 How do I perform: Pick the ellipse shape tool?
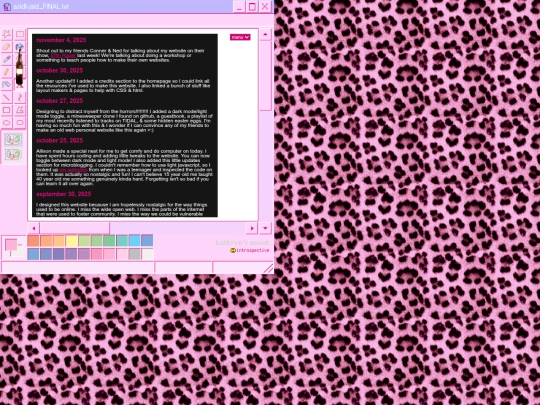pos(7,123)
